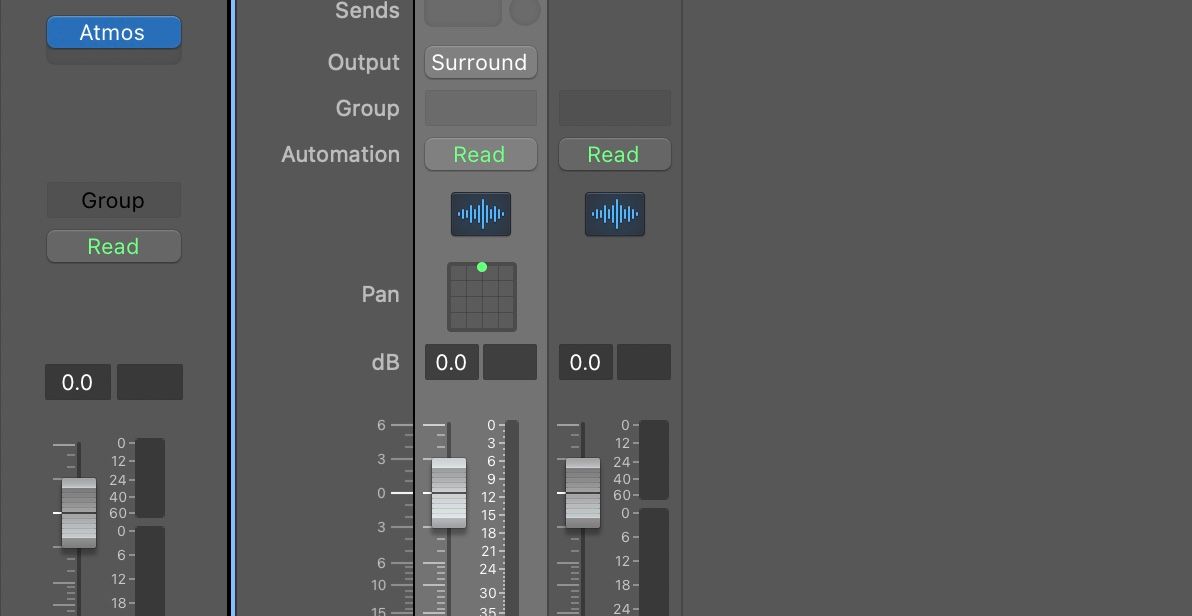
Task: Edit the 0.0 dB field on second channel
Action: point(585,362)
